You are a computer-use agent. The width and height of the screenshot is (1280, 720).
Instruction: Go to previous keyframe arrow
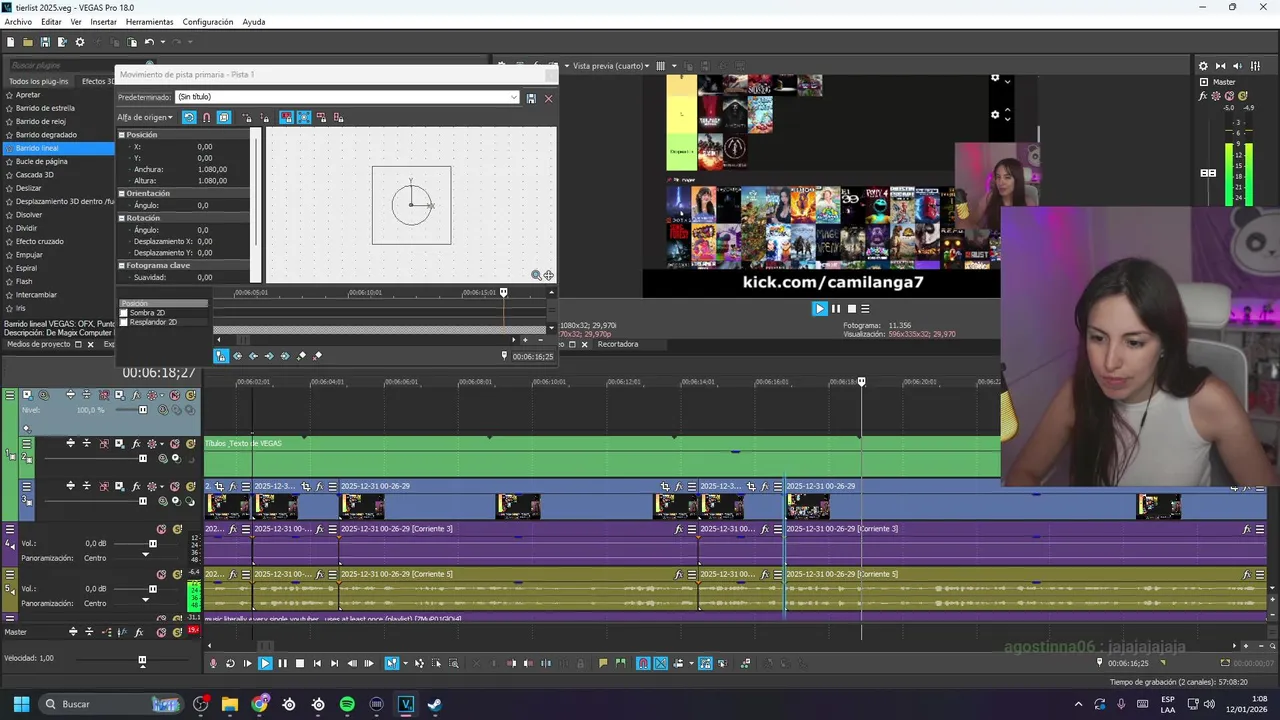coord(253,356)
